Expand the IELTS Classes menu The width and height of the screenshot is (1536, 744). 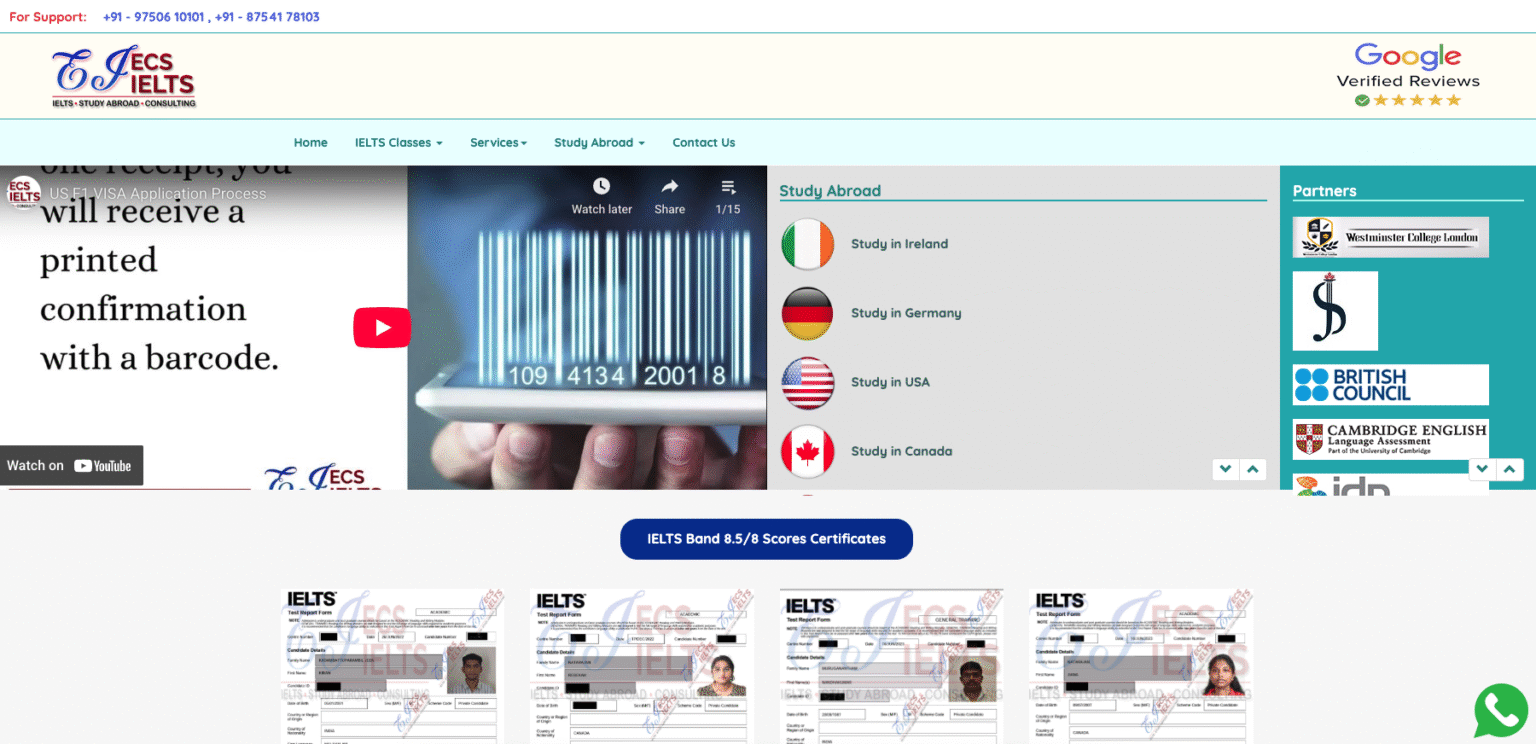[398, 142]
